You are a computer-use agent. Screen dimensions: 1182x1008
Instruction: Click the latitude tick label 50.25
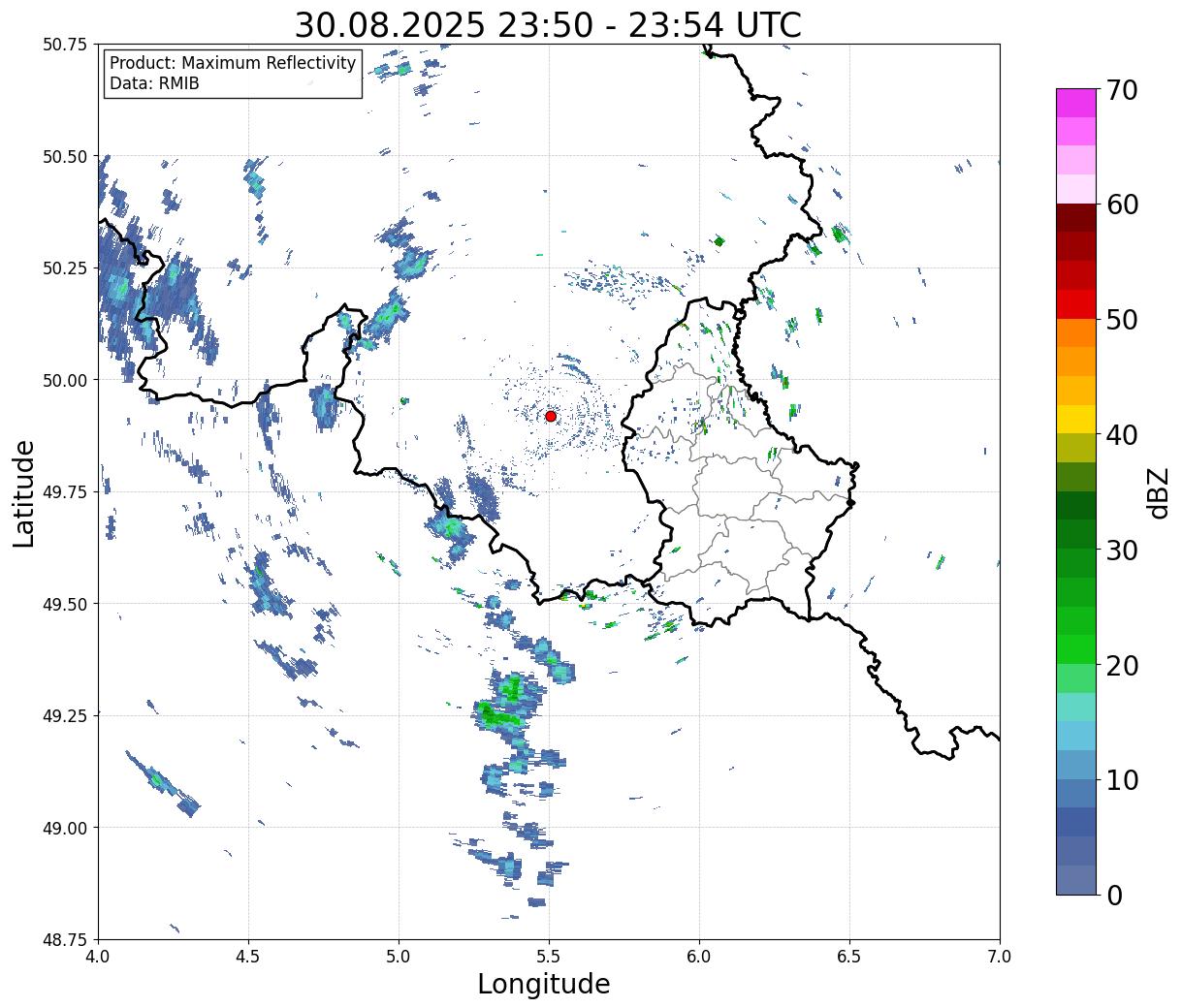point(65,268)
